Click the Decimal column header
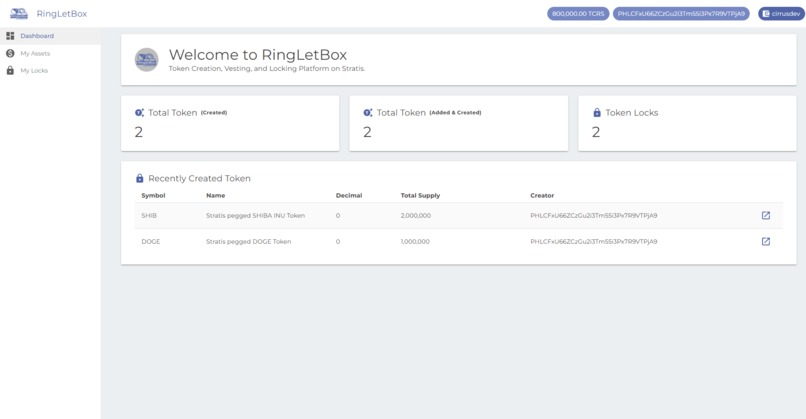Image resolution: width=806 pixels, height=419 pixels. pos(349,195)
